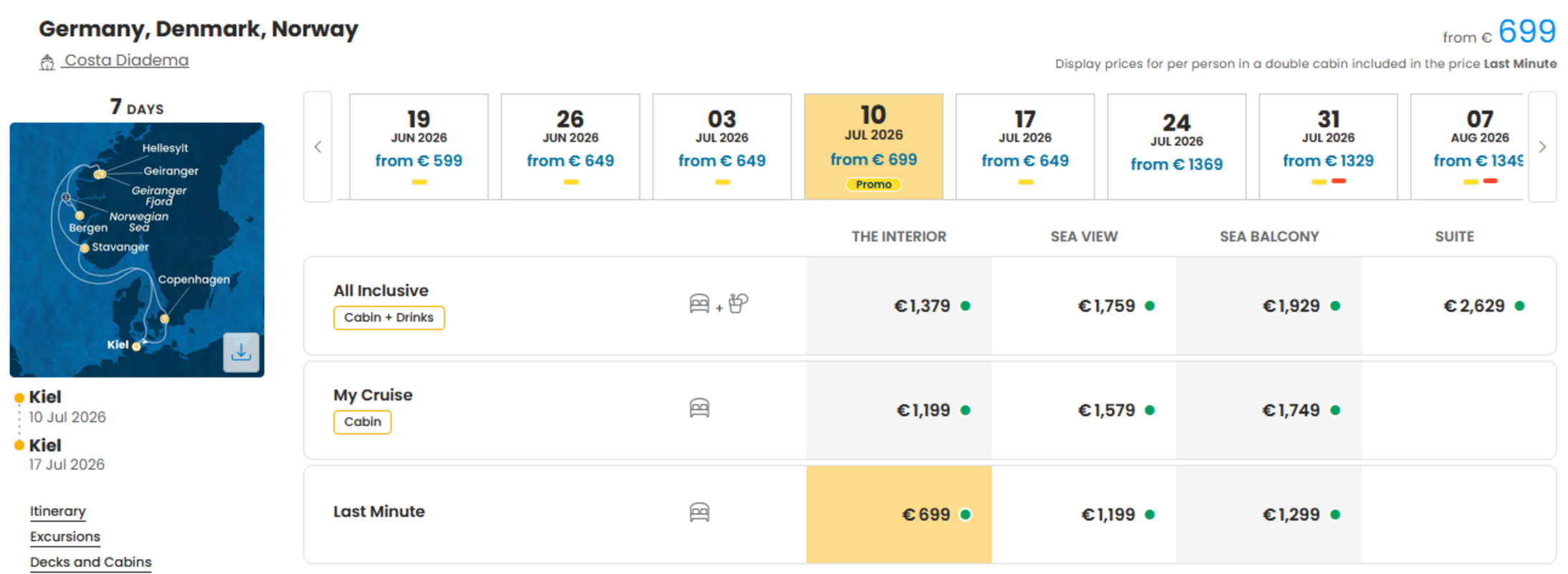Image resolution: width=1568 pixels, height=574 pixels.
Task: Select the 19 Jun 2026 departure
Action: (x=419, y=146)
